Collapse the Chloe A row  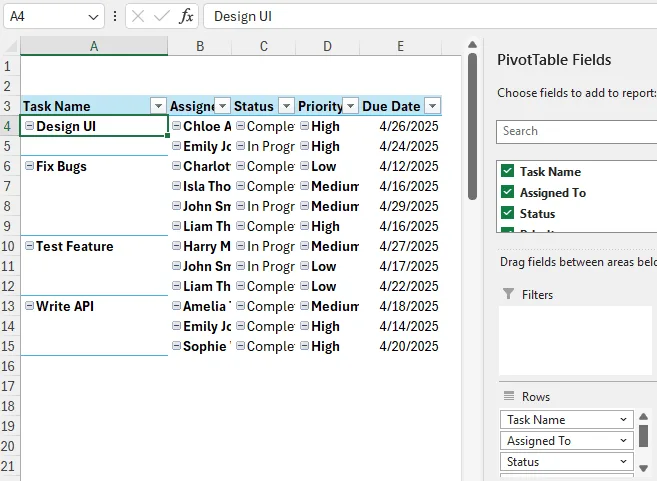click(x=176, y=126)
